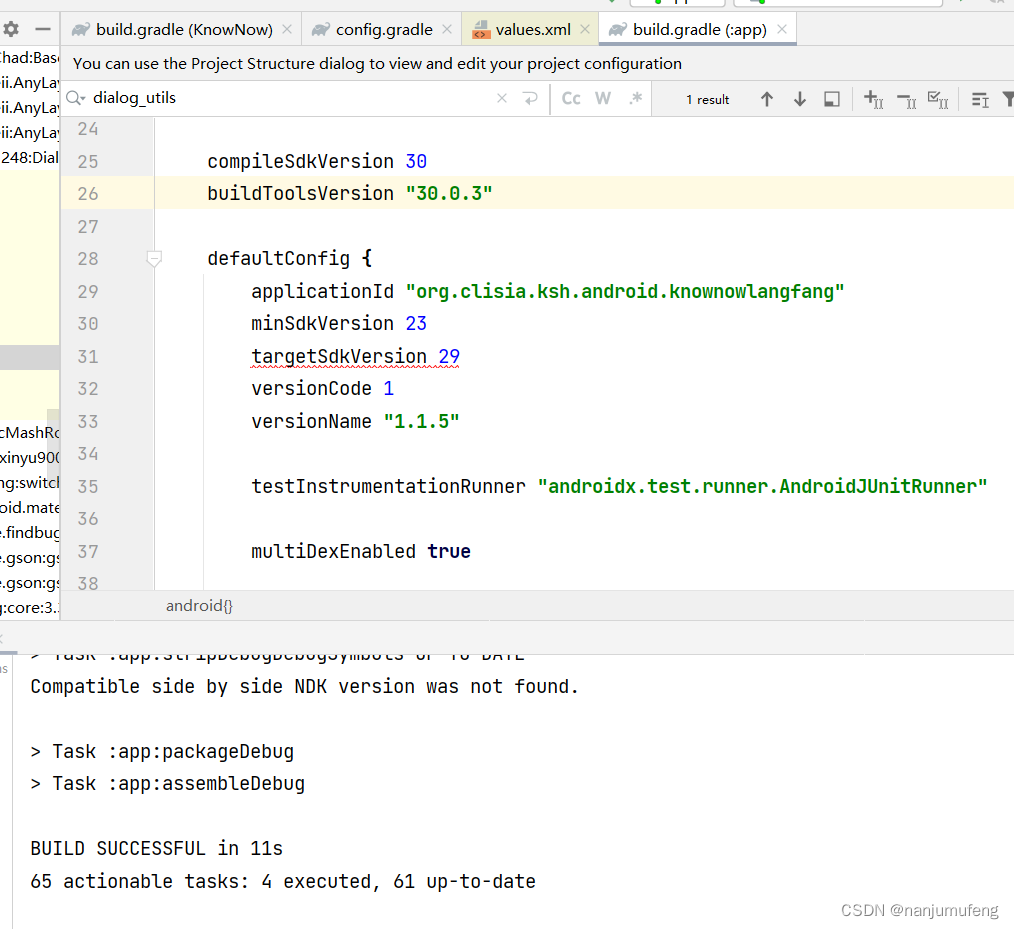
Task: Toggle whole words matching
Action: (x=601, y=99)
